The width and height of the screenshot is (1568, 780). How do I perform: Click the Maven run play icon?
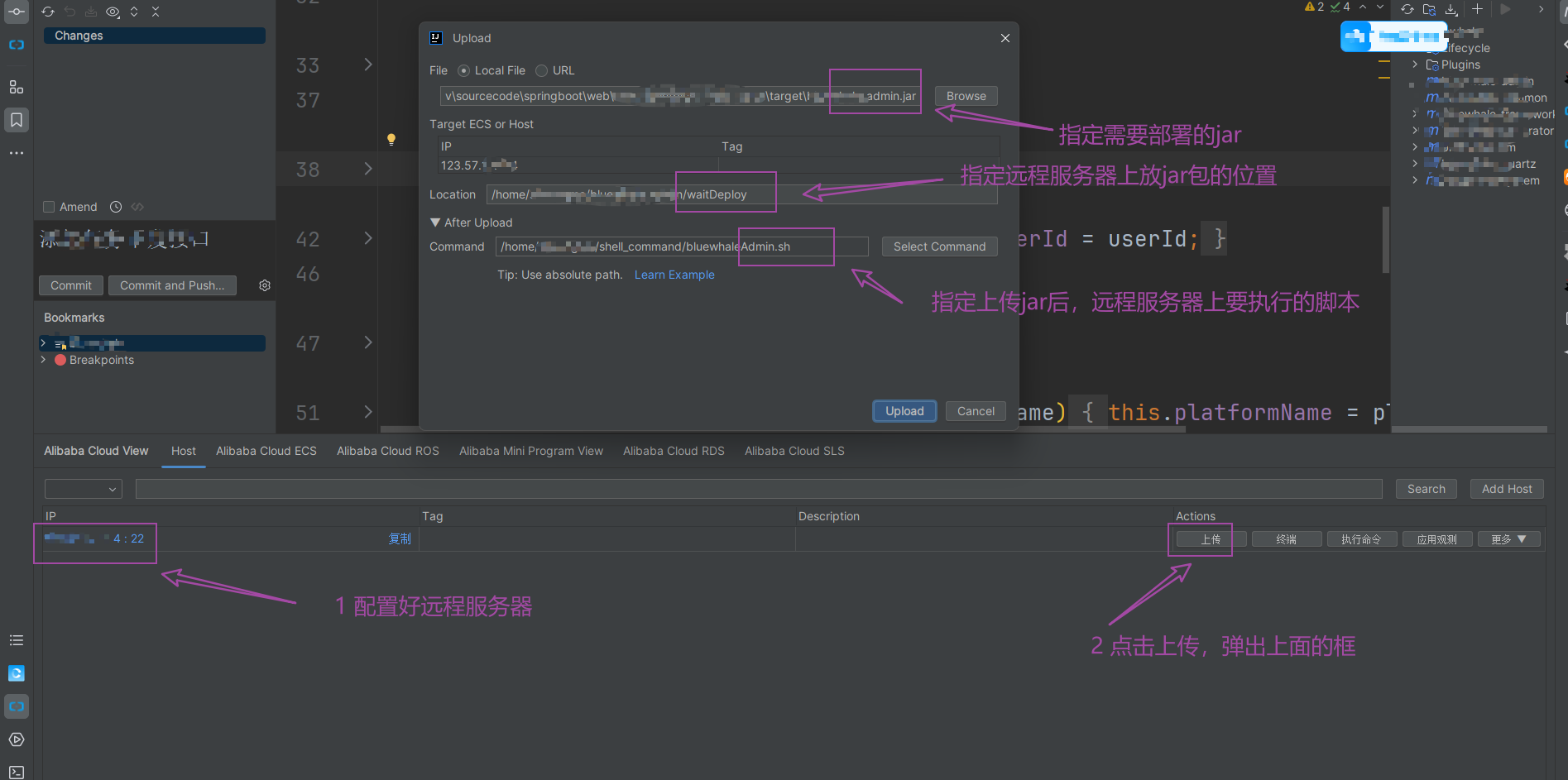pos(1505,9)
